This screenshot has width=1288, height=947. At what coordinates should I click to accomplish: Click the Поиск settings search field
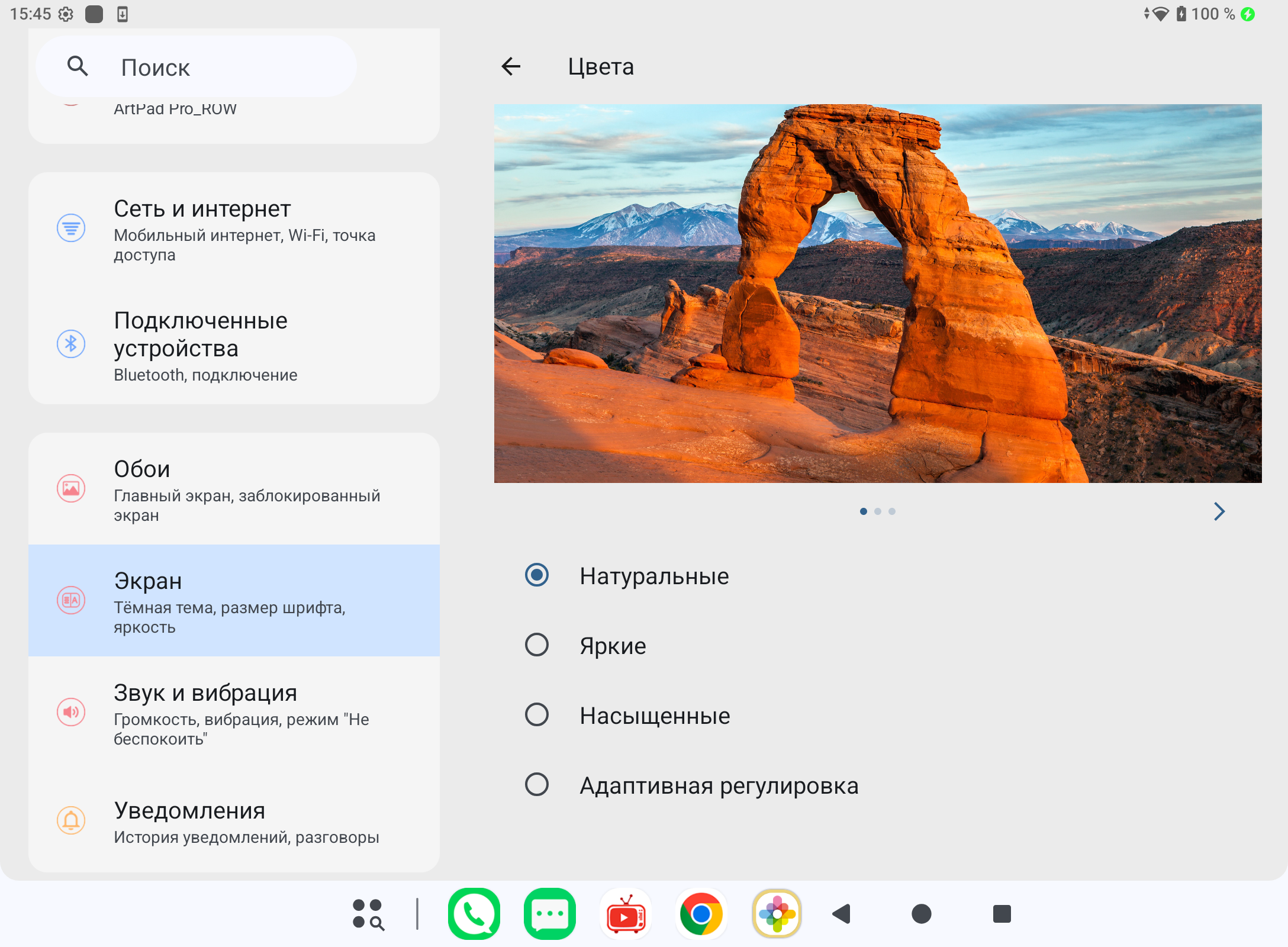click(195, 67)
